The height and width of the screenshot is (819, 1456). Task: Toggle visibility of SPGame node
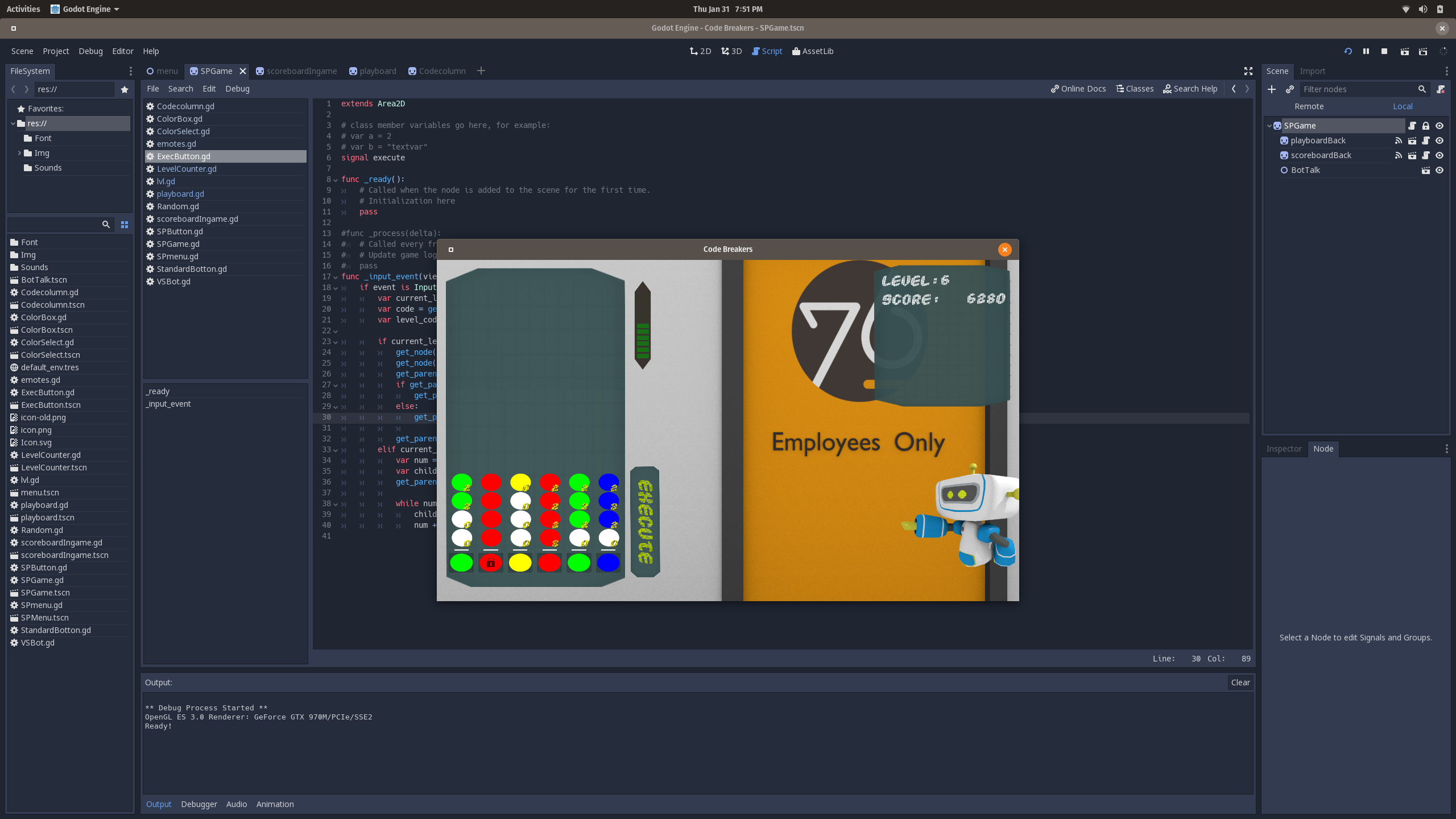pos(1440,126)
